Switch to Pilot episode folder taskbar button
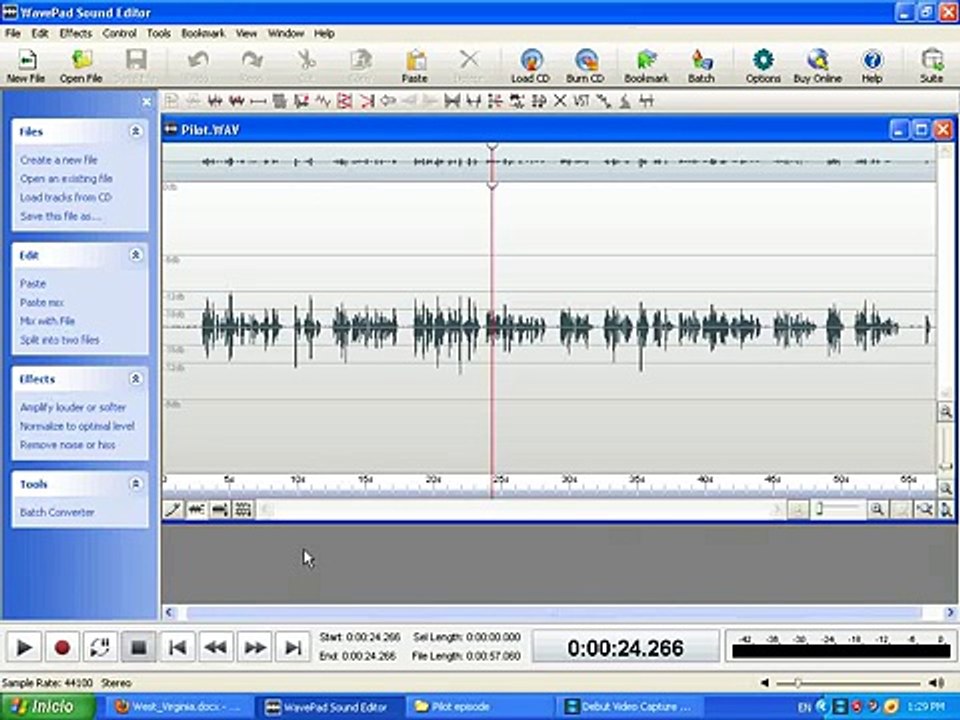 click(x=481, y=707)
